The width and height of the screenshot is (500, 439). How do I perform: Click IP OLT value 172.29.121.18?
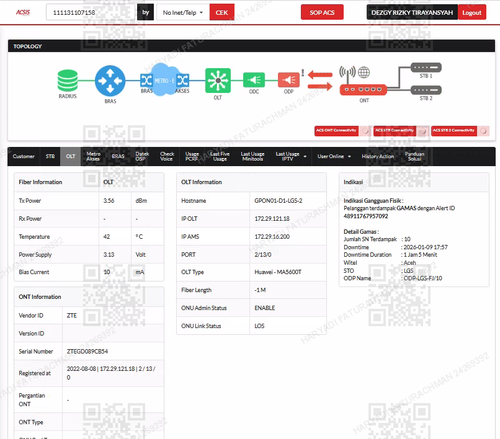point(272,219)
